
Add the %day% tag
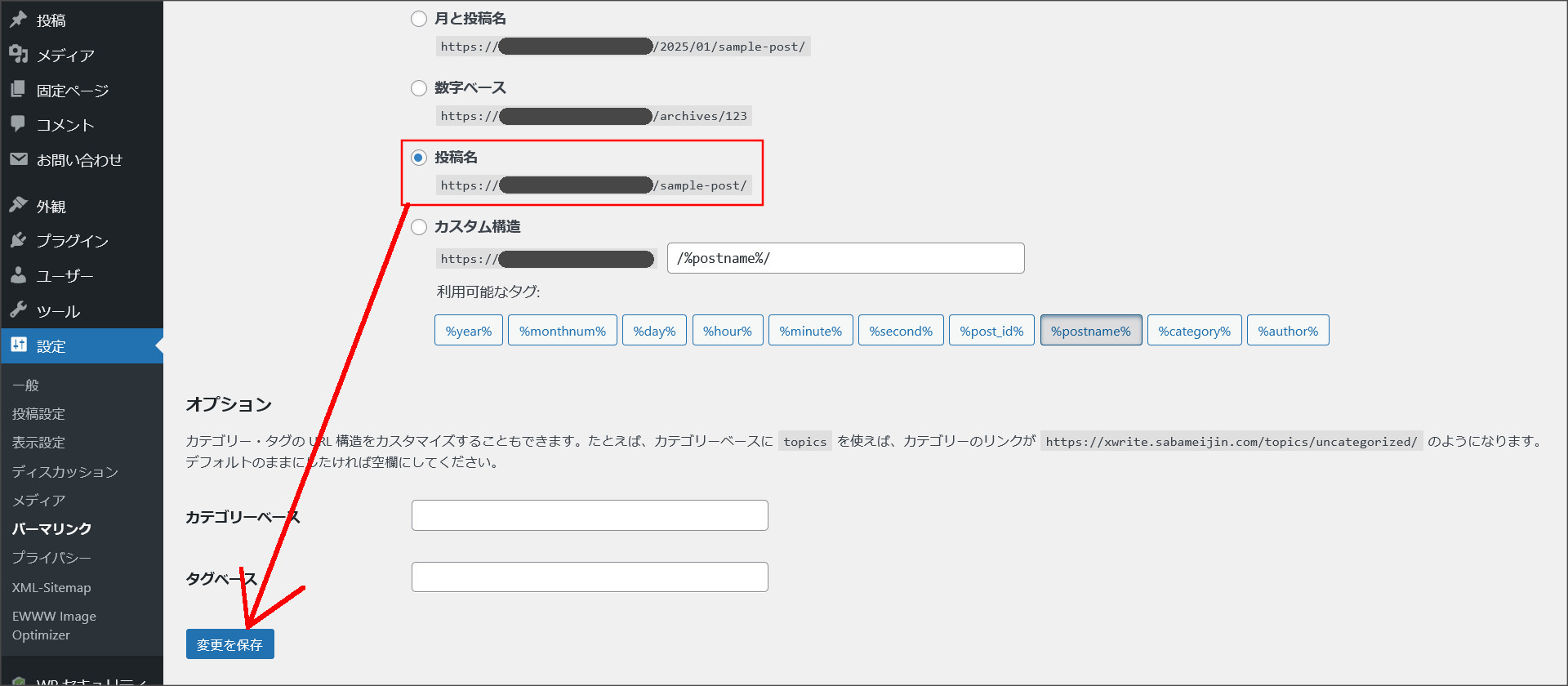pos(655,331)
